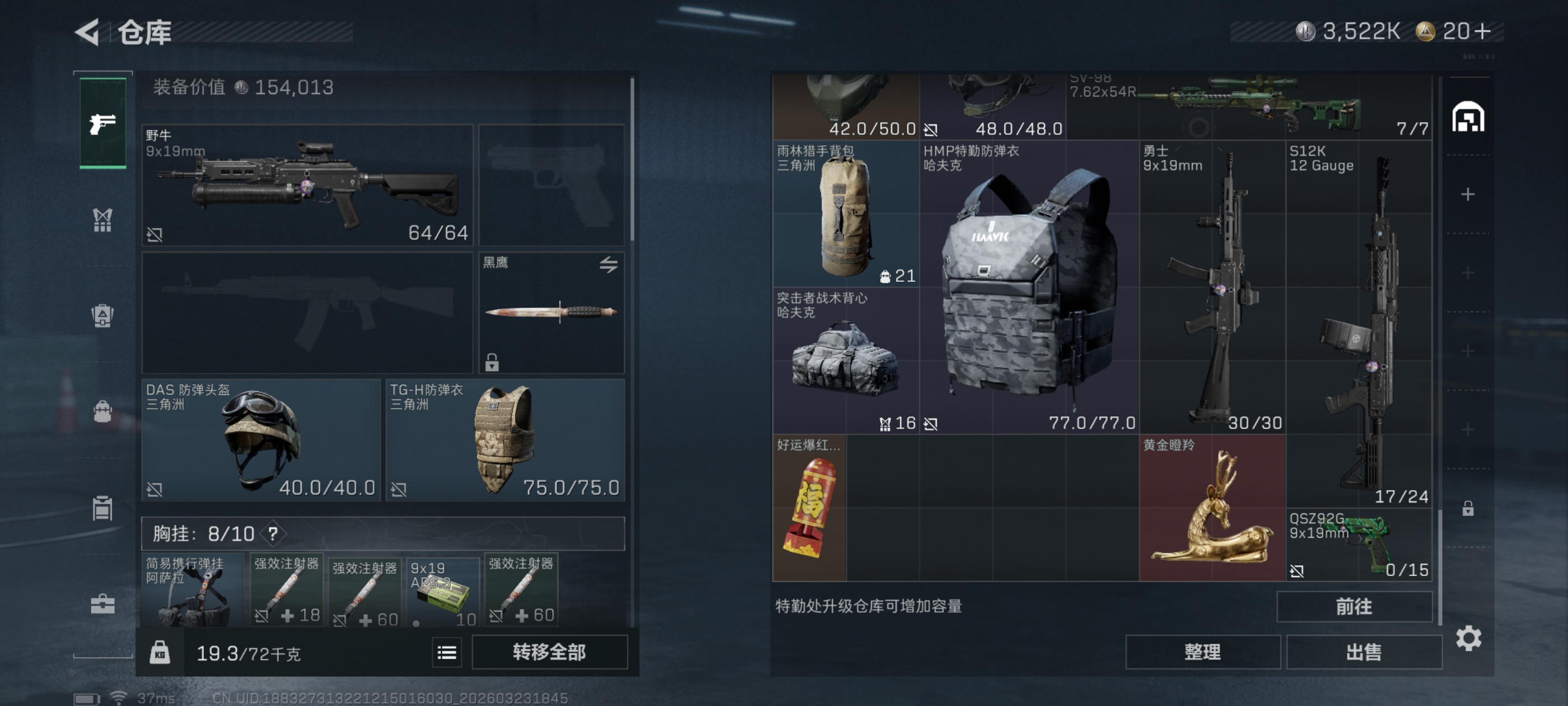
Task: Open the settings gear near 出售
Action: pos(1468,638)
